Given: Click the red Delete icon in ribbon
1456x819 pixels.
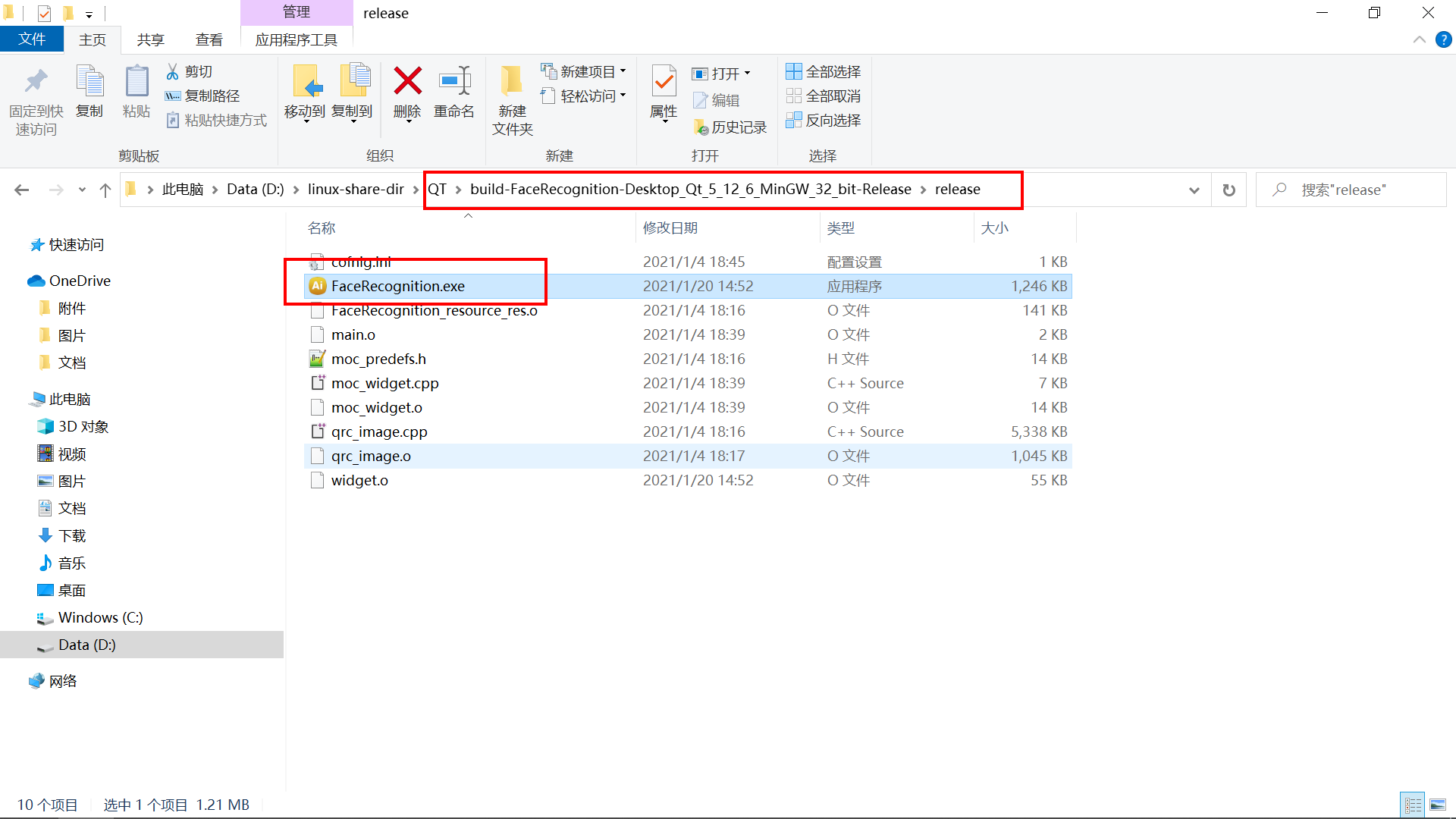Looking at the screenshot, I should click(x=407, y=81).
